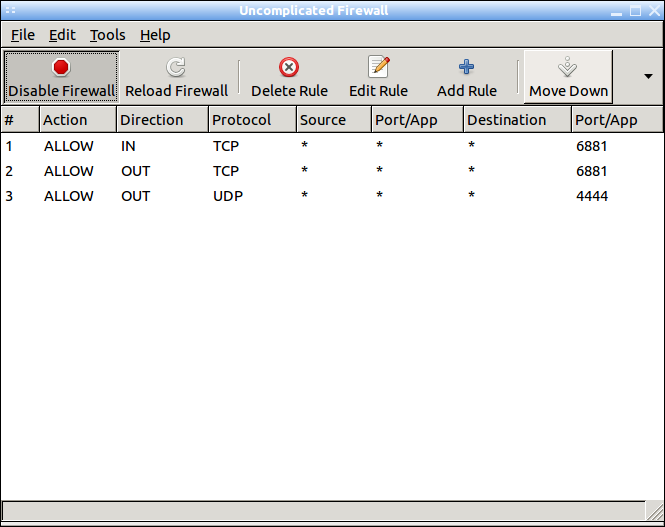This screenshot has height=527, width=665.
Task: Open Edit Rule from the toolbar
Action: tap(378, 77)
